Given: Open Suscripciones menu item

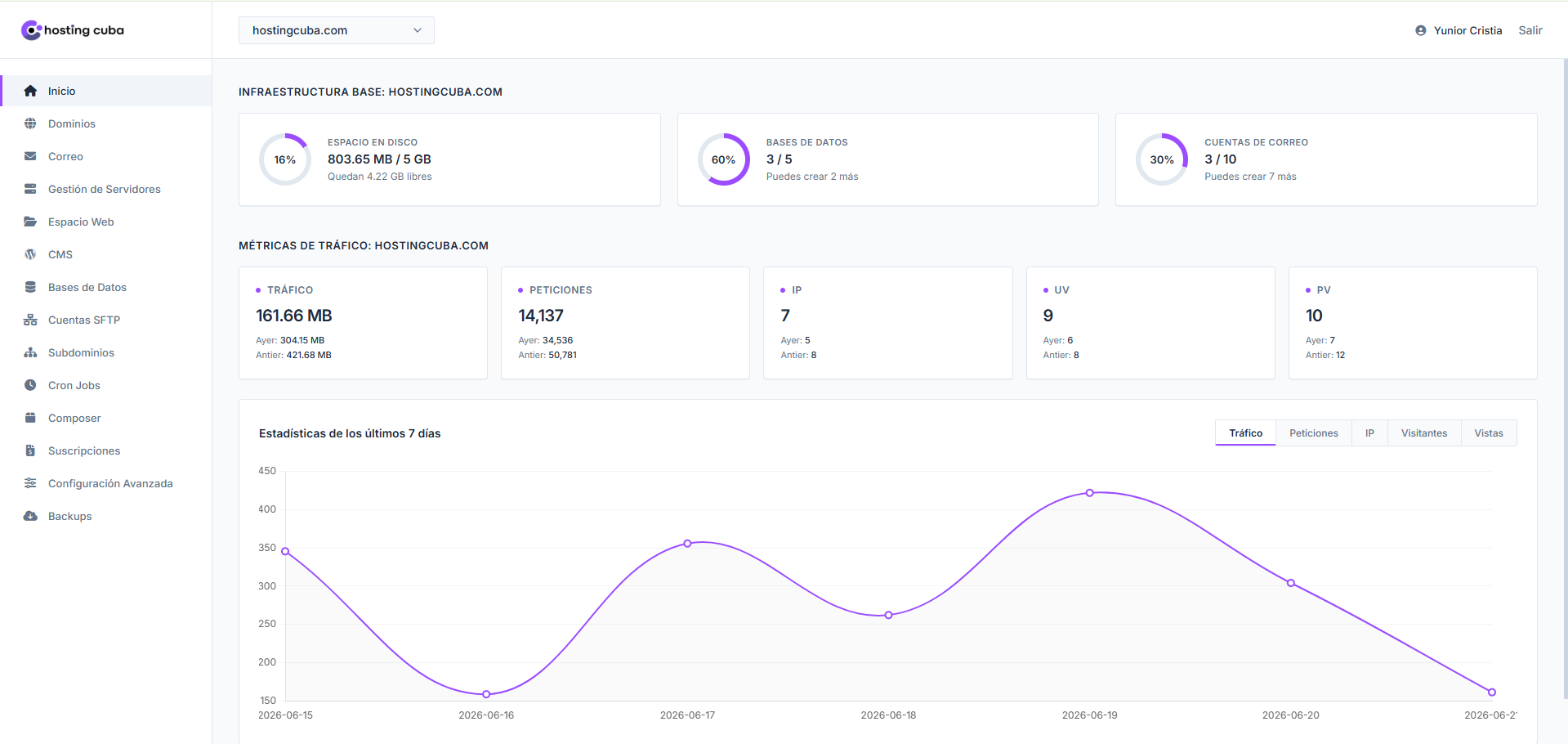Looking at the screenshot, I should (106, 450).
